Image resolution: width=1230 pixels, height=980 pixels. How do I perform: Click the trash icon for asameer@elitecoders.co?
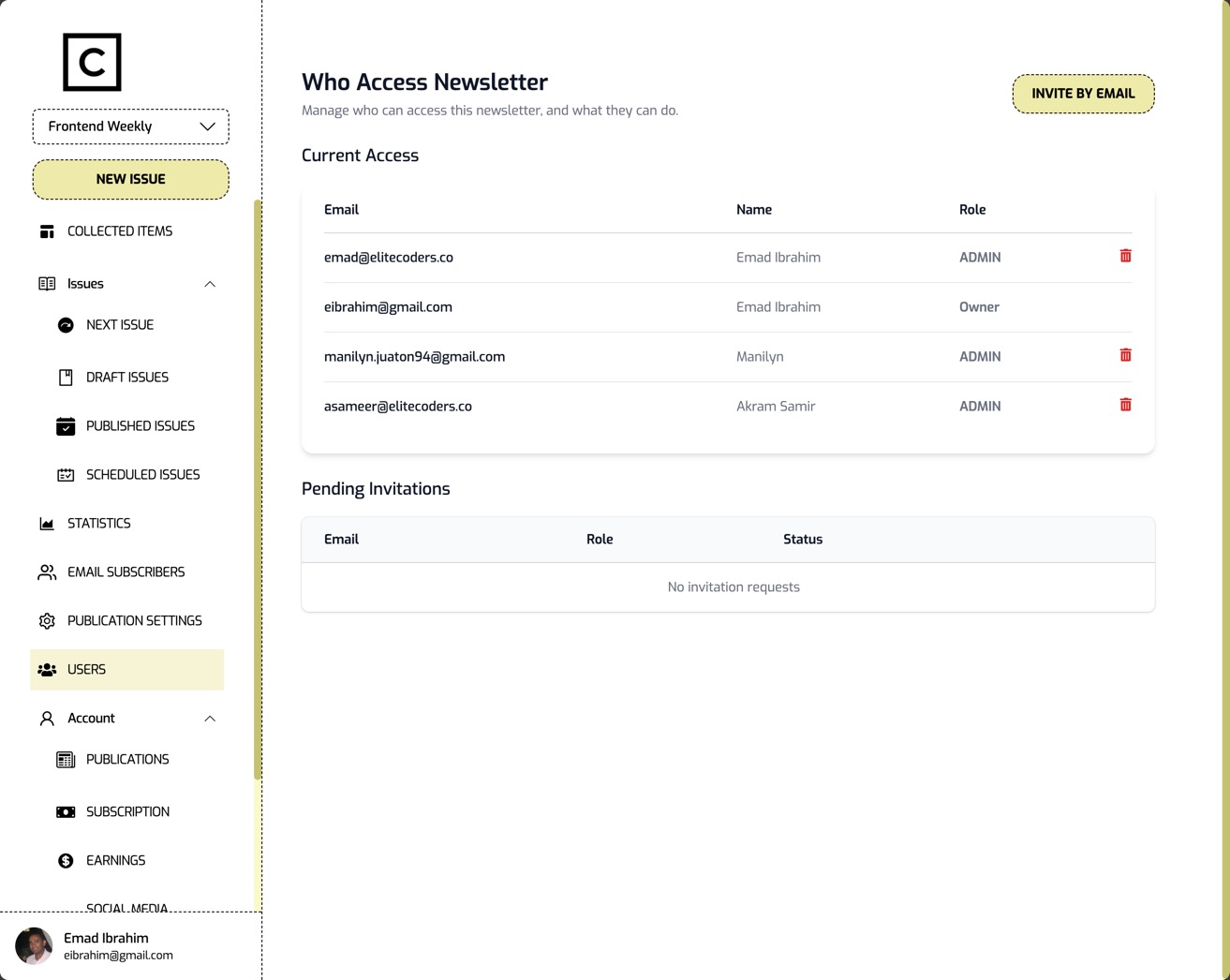point(1125,405)
